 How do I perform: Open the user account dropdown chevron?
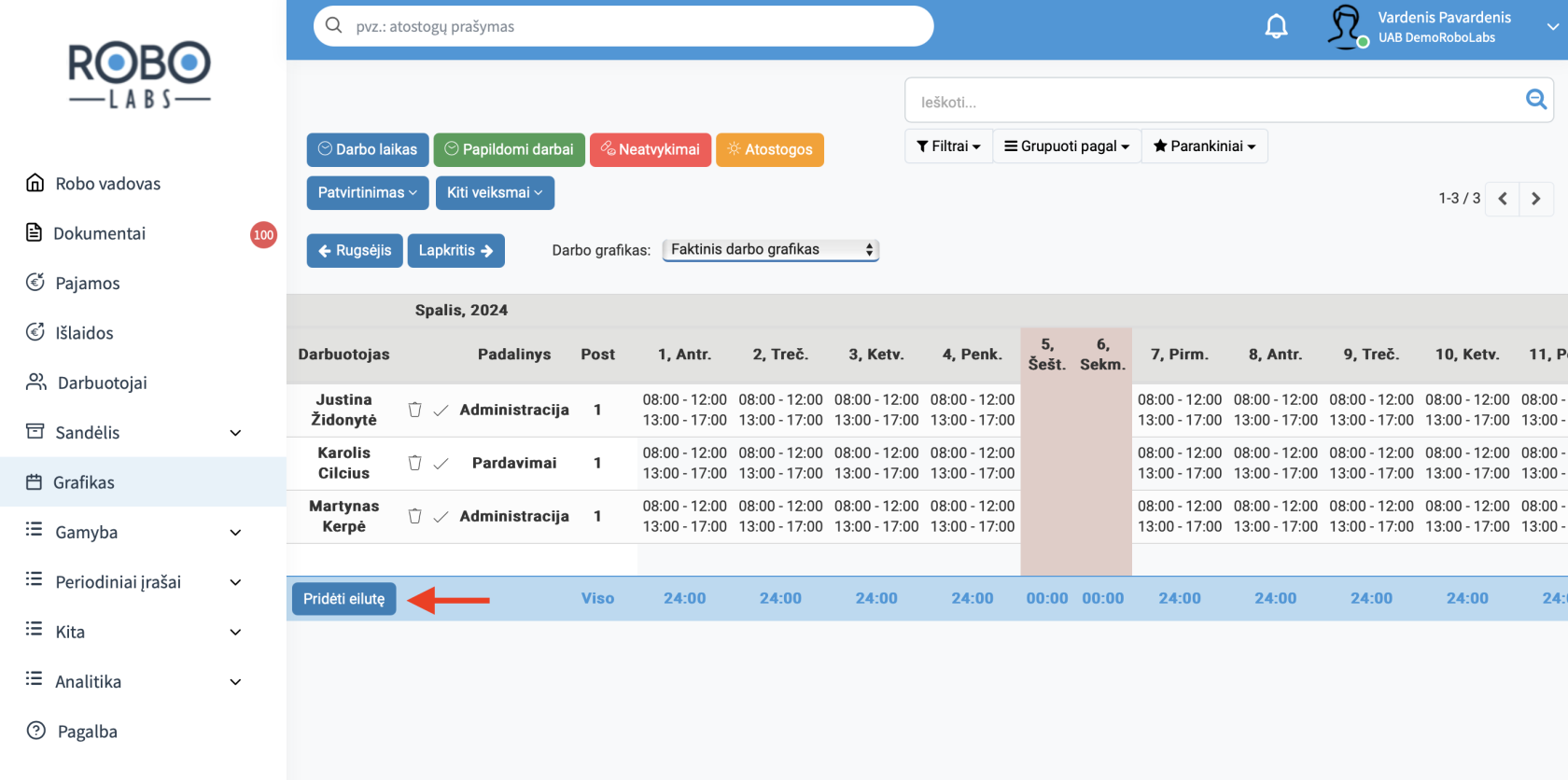click(1552, 27)
